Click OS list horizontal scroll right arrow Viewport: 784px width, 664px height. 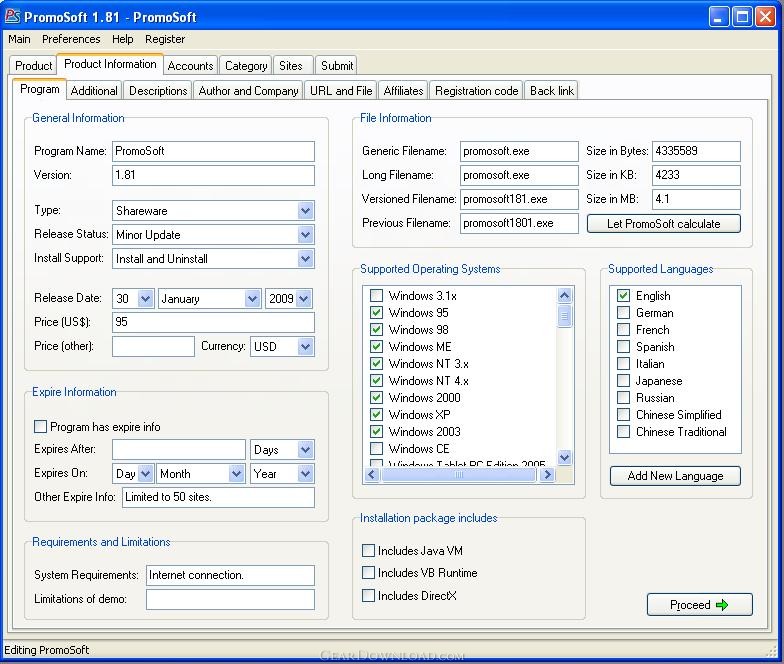click(x=548, y=474)
